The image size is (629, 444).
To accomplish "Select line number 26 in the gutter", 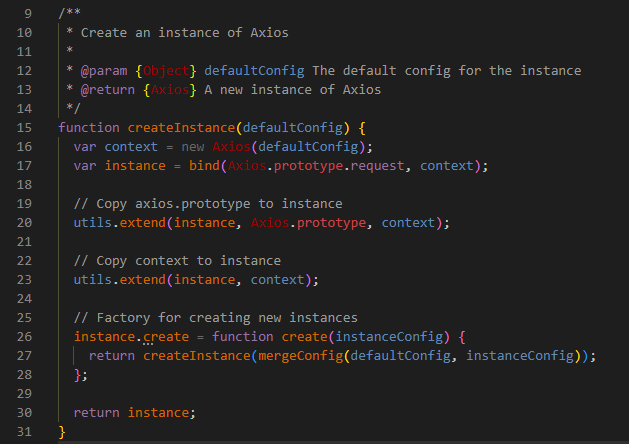I will click(25, 336).
